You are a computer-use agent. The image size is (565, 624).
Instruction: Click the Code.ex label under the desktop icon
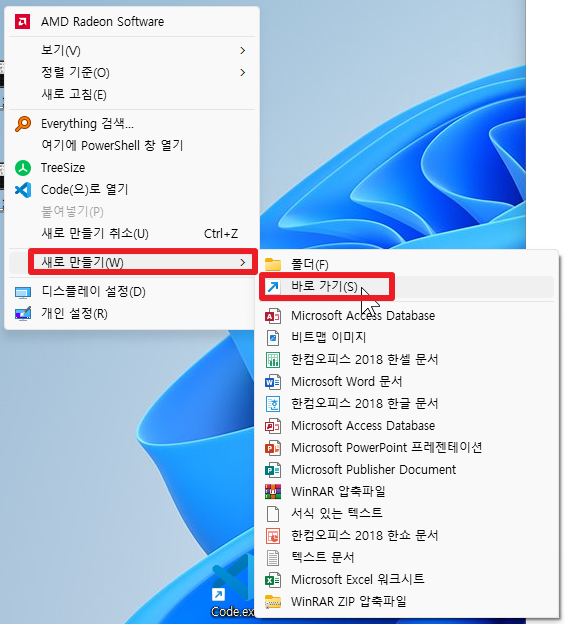point(232,612)
